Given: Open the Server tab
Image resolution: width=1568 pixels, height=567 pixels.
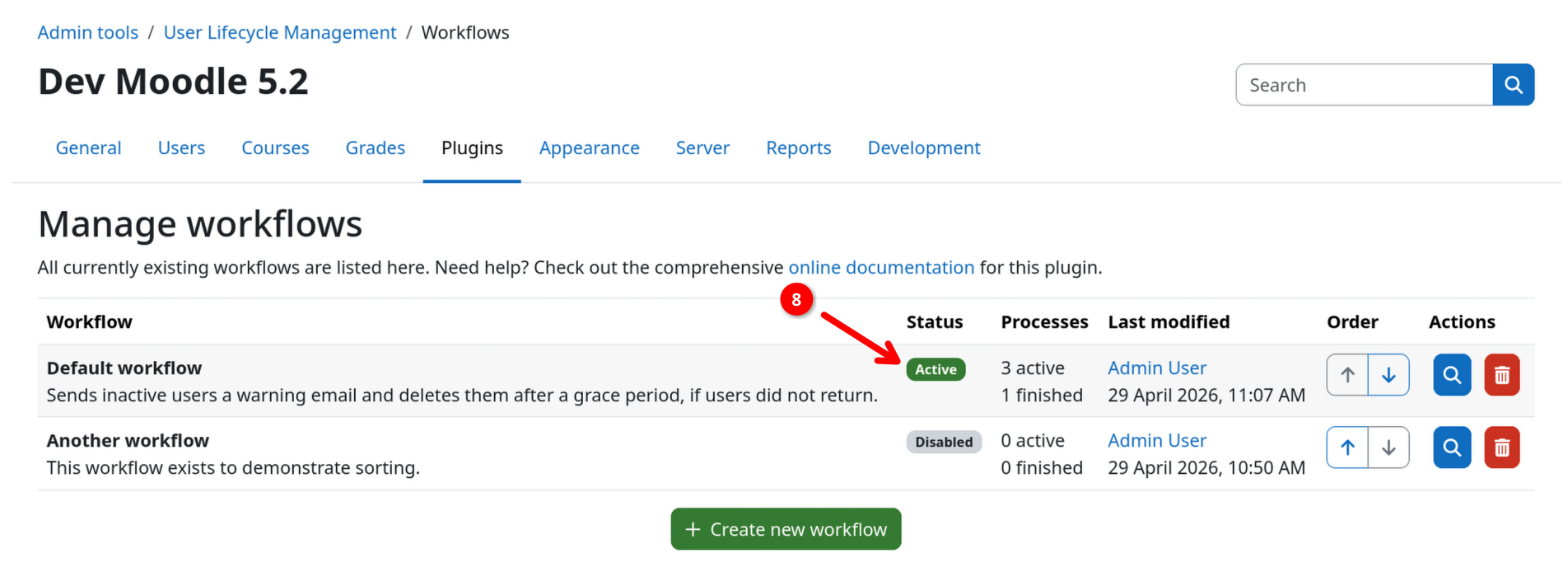Looking at the screenshot, I should [702, 148].
